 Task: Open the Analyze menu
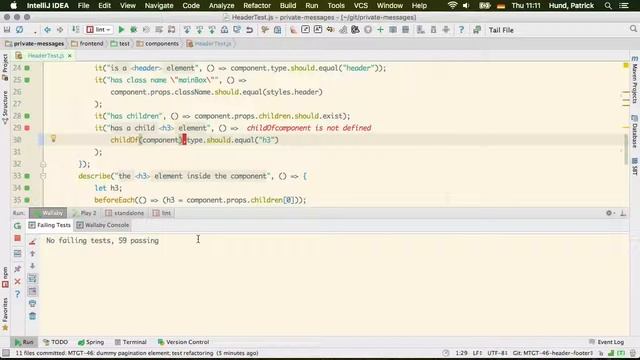221,6
